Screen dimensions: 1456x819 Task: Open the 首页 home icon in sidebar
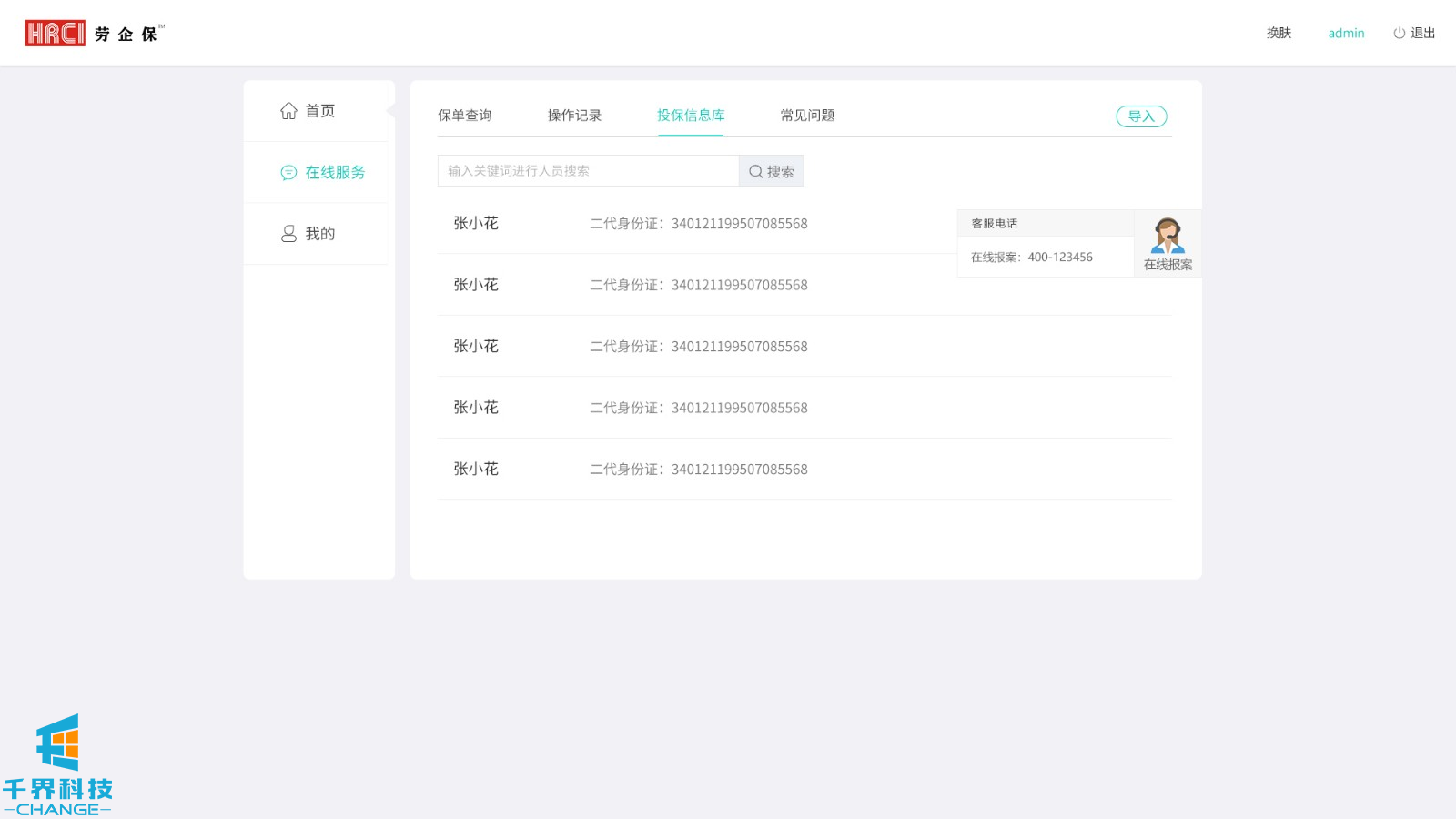click(x=288, y=111)
